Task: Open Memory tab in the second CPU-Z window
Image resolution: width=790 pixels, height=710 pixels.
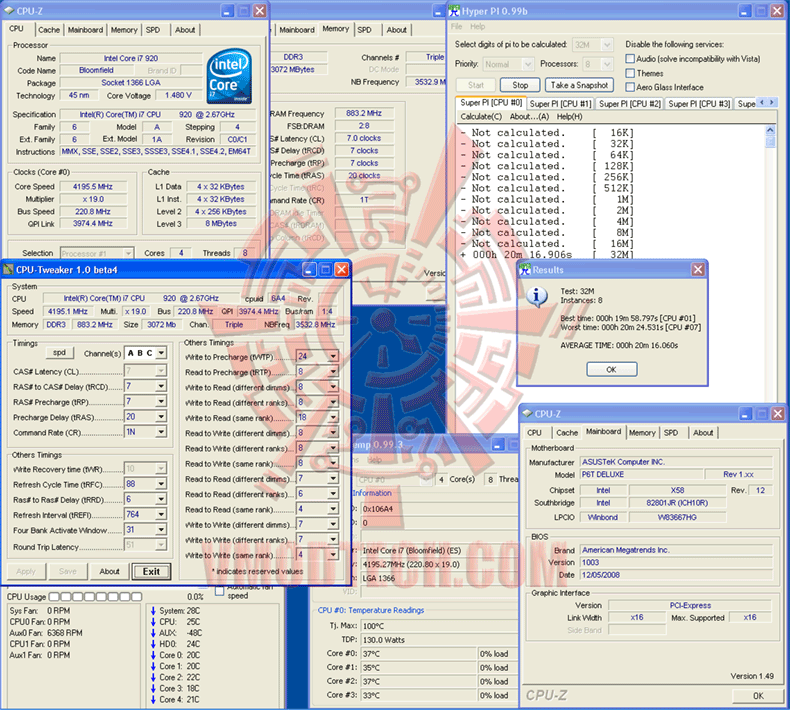Action: point(335,29)
